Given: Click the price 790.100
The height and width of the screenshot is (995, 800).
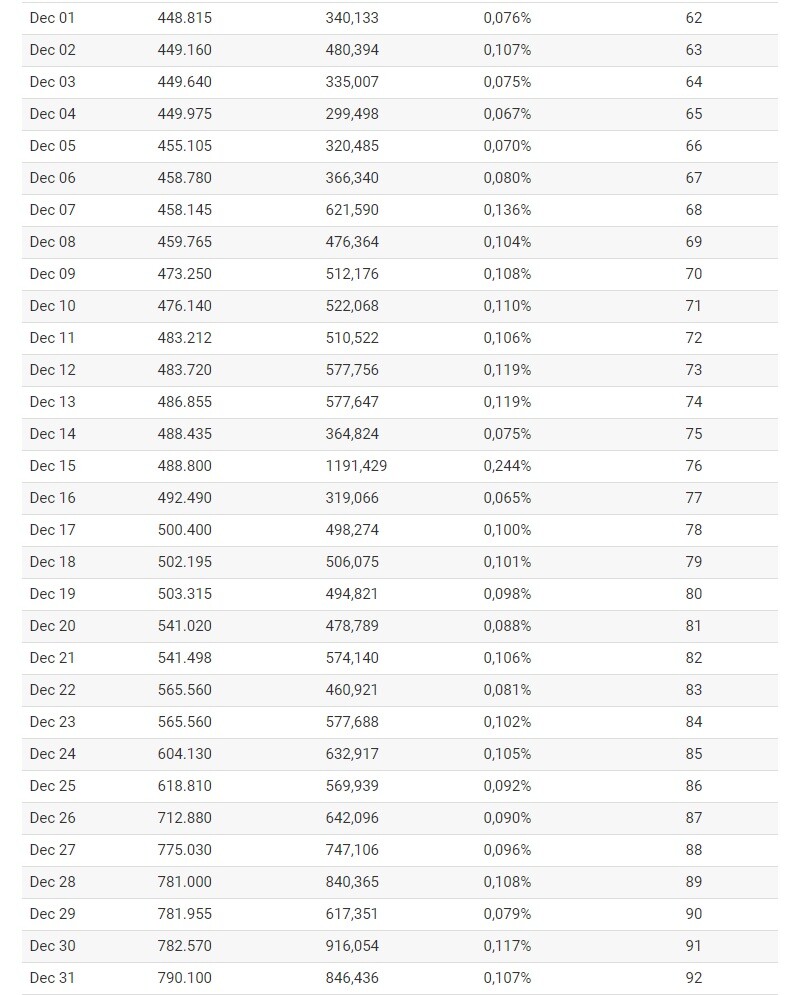Looking at the screenshot, I should coord(185,978).
